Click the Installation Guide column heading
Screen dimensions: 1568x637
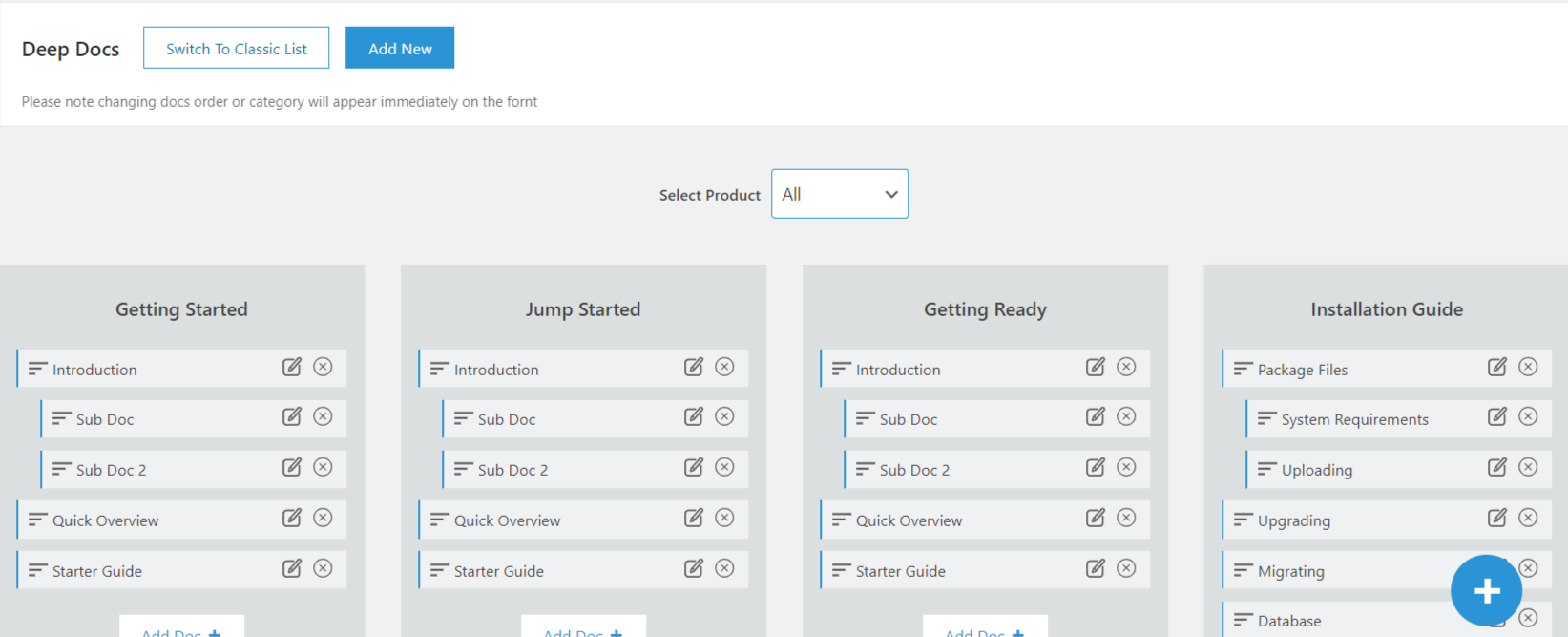click(1387, 309)
